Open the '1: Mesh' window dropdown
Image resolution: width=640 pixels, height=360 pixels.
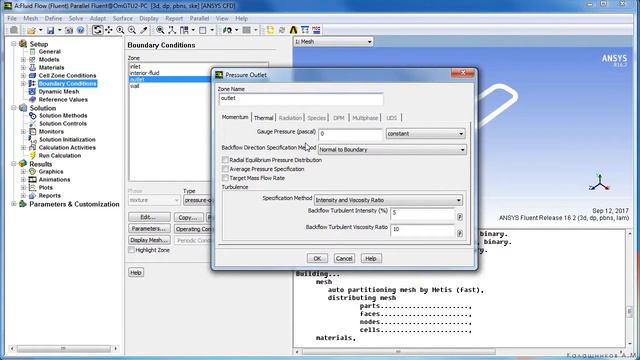[333, 42]
